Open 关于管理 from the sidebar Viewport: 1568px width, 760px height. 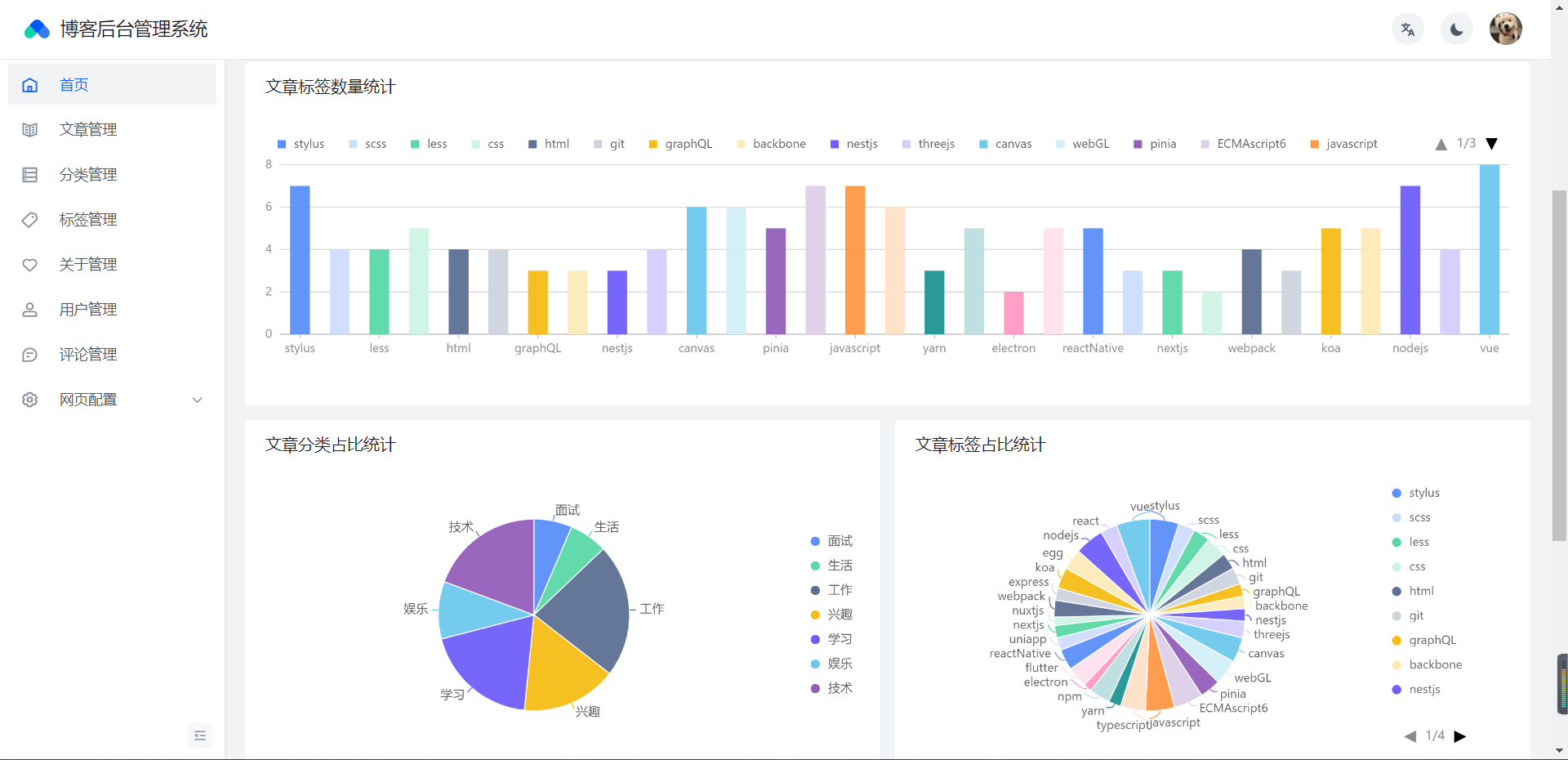(x=112, y=265)
